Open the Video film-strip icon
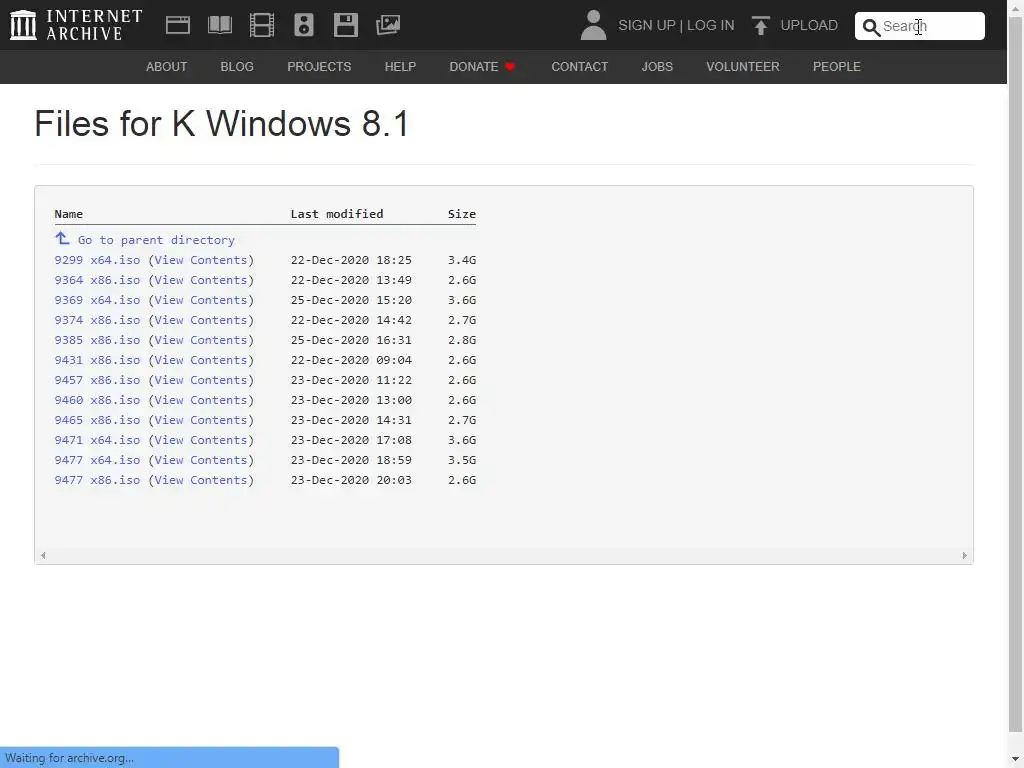The width and height of the screenshot is (1024, 768). (x=262, y=25)
